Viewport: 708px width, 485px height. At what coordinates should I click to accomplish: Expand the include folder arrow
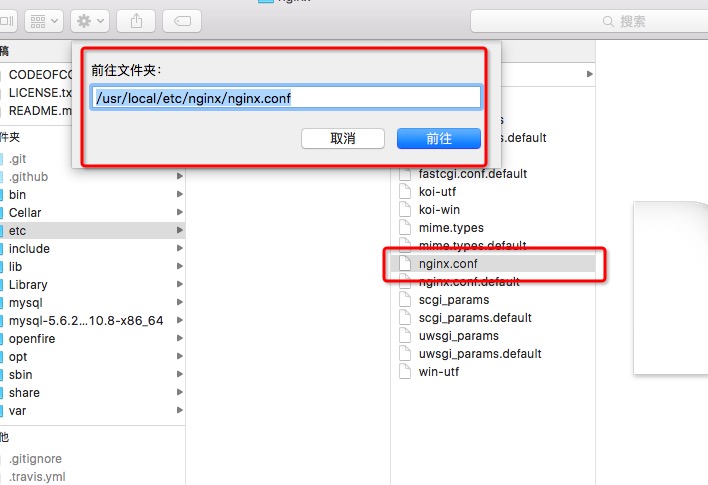click(x=180, y=248)
